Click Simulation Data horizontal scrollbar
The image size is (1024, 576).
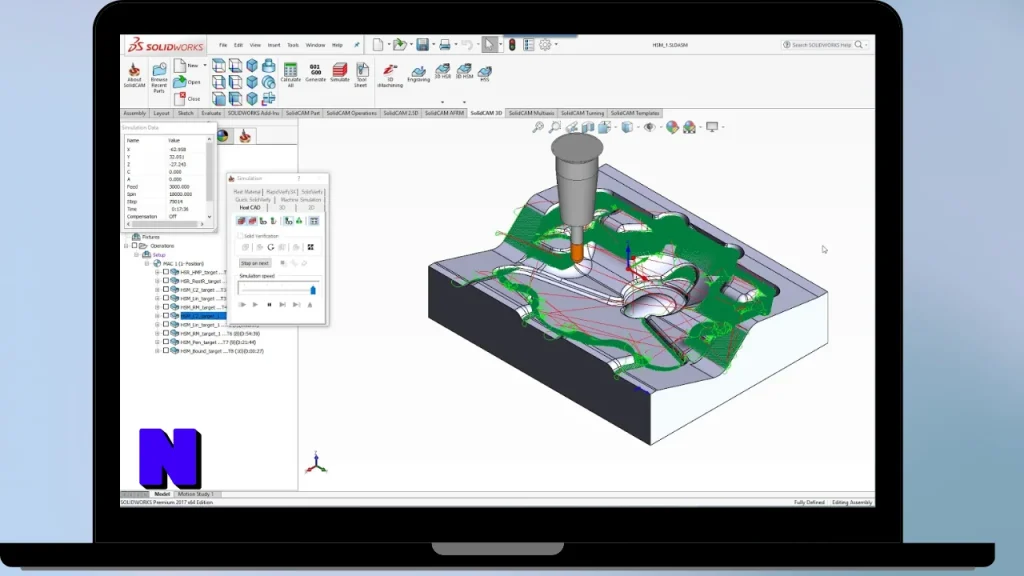(x=165, y=224)
